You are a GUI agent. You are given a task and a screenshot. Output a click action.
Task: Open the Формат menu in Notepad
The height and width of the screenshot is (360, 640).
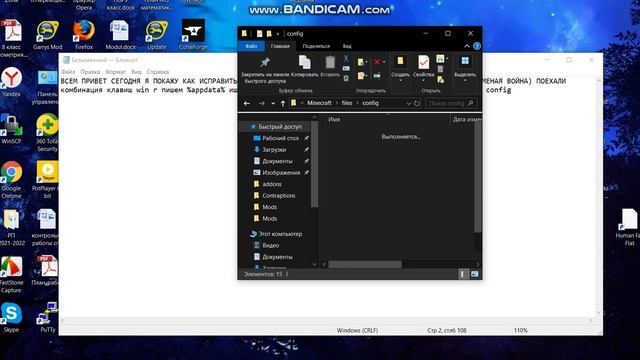coord(116,72)
